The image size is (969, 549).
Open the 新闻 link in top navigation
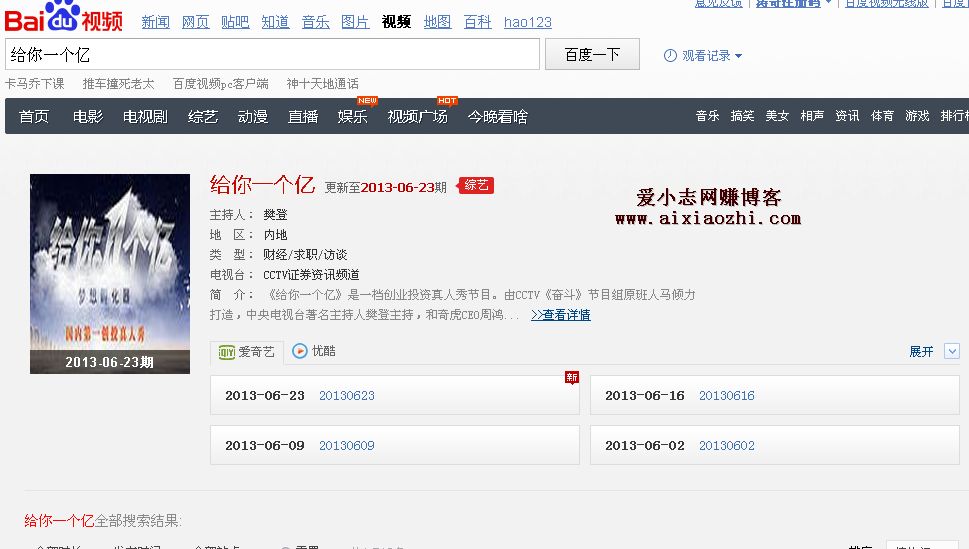pos(156,22)
